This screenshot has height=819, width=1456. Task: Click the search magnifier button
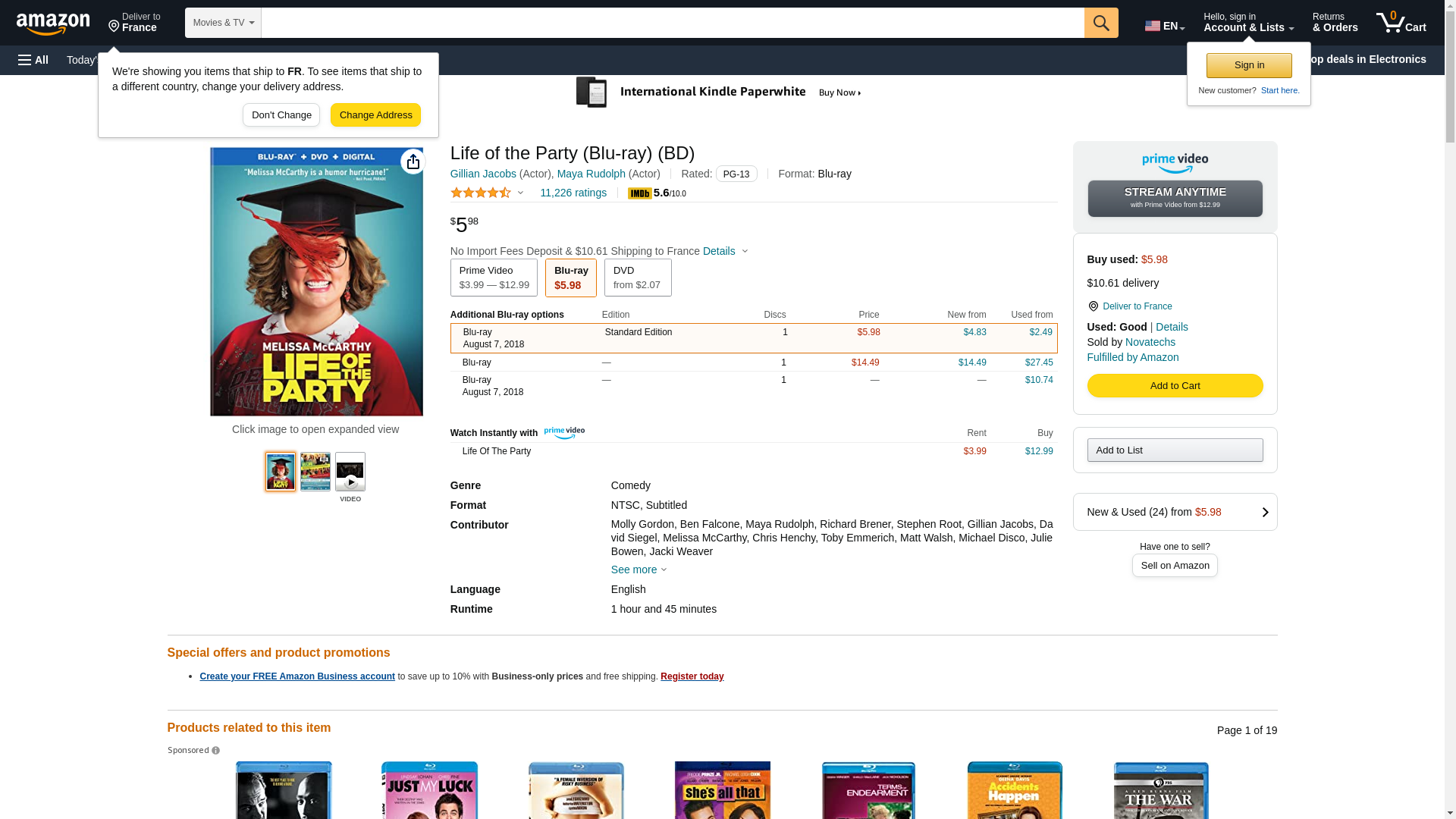(1101, 23)
